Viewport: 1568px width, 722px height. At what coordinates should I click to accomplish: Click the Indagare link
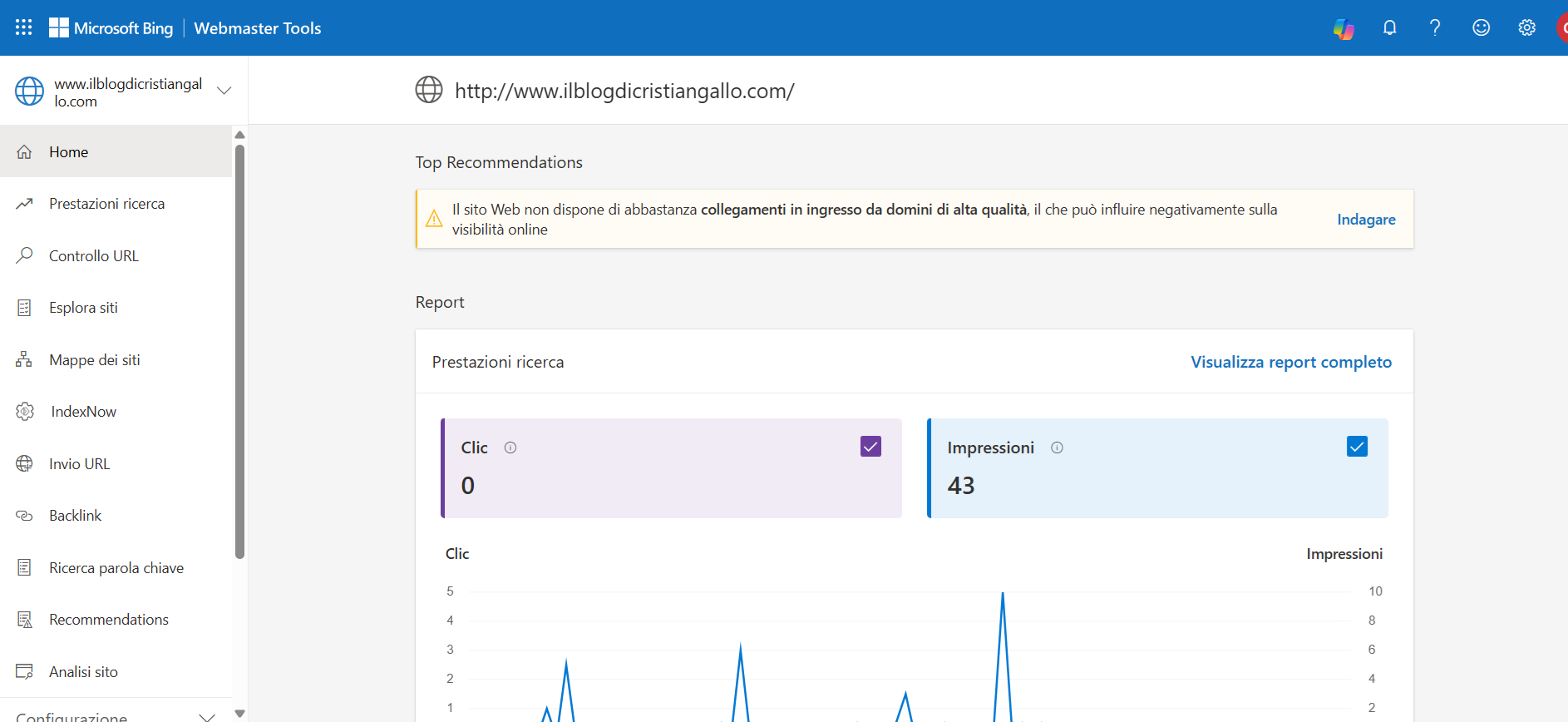point(1366,220)
